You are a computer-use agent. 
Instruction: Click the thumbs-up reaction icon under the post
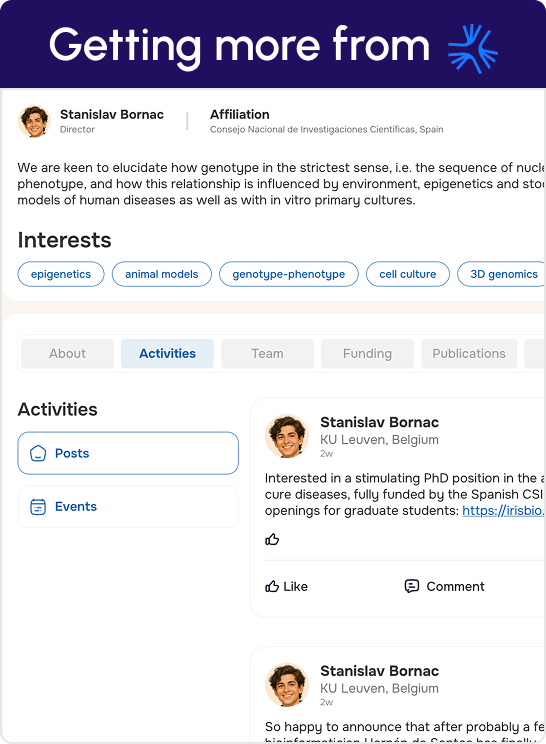[272, 539]
